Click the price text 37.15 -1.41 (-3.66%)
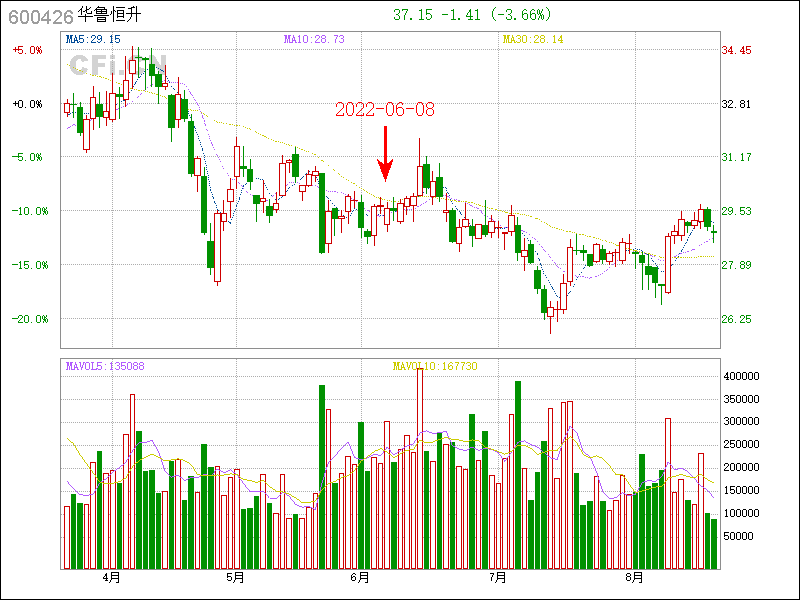 point(472,15)
